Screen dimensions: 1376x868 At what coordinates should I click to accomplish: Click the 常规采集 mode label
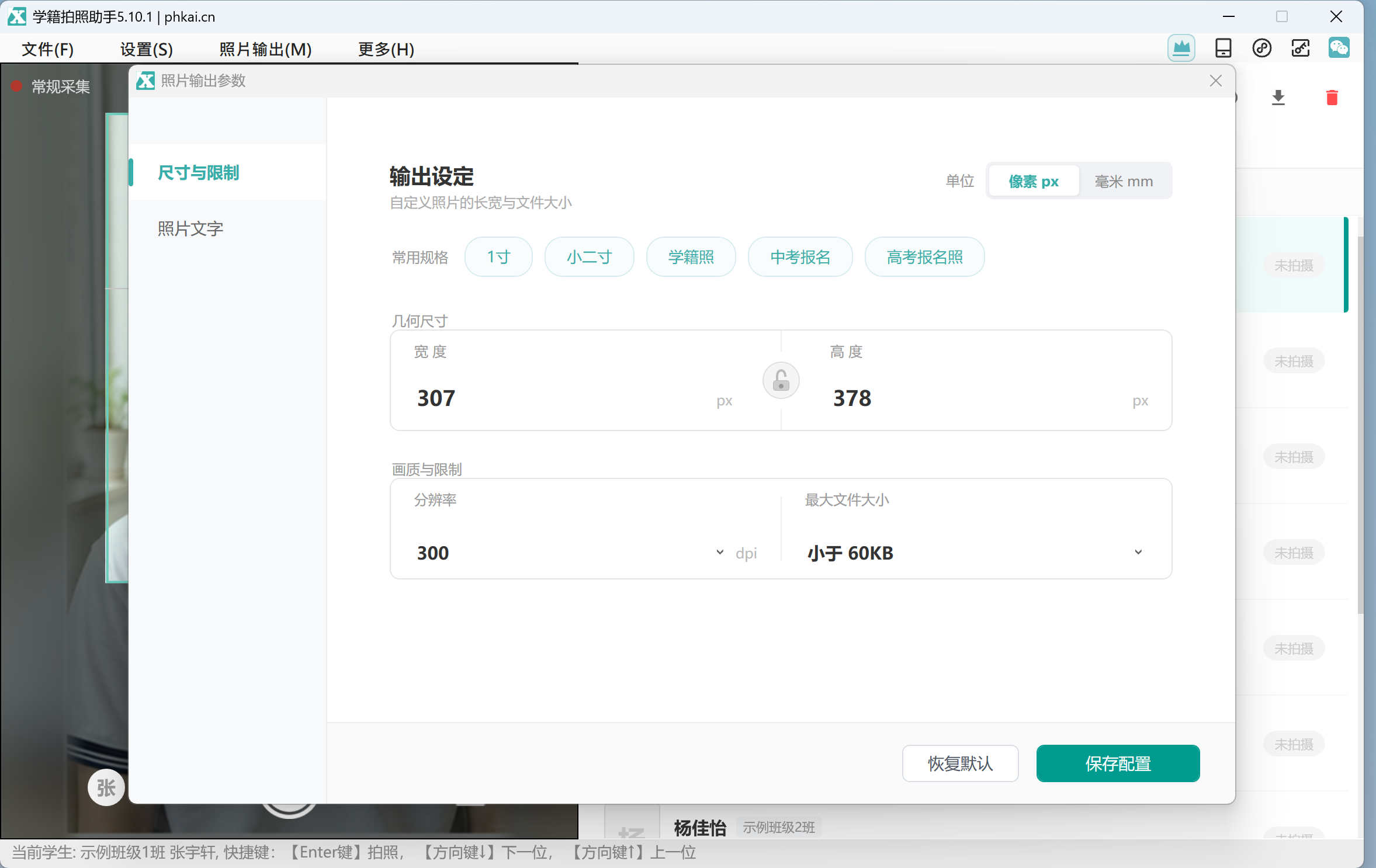click(x=61, y=87)
